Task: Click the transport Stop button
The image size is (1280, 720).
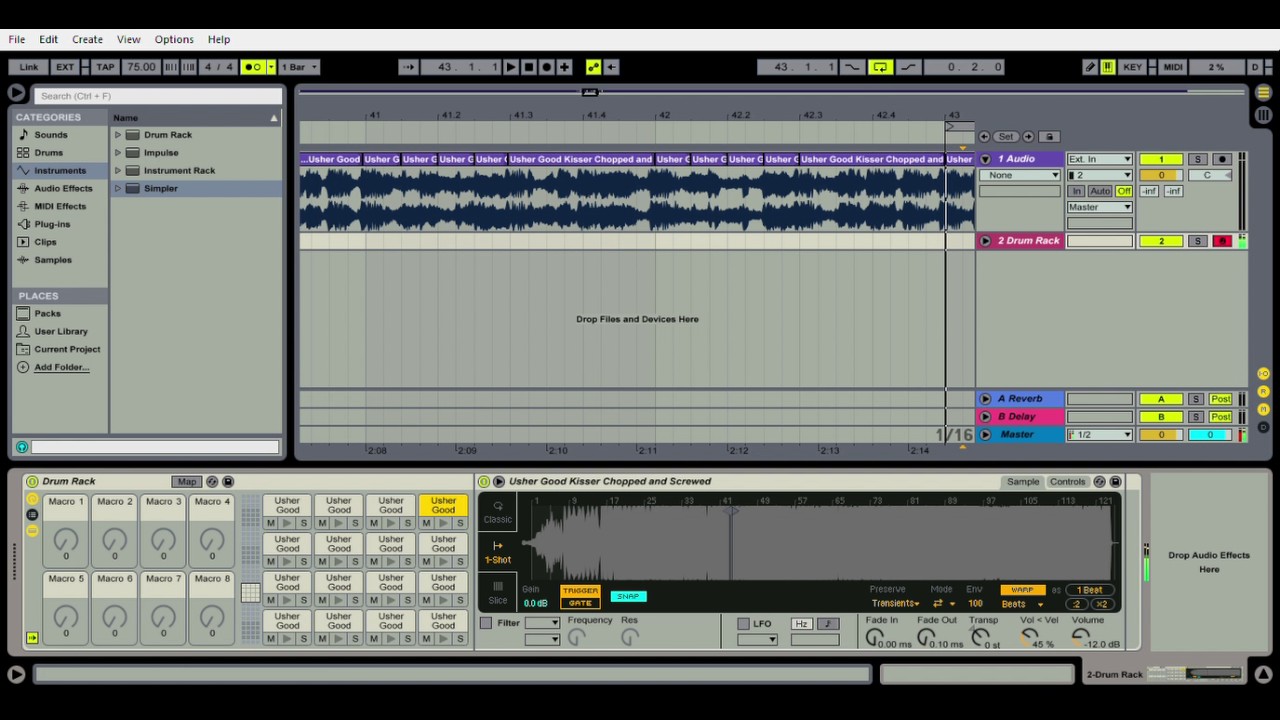Action: [529, 67]
